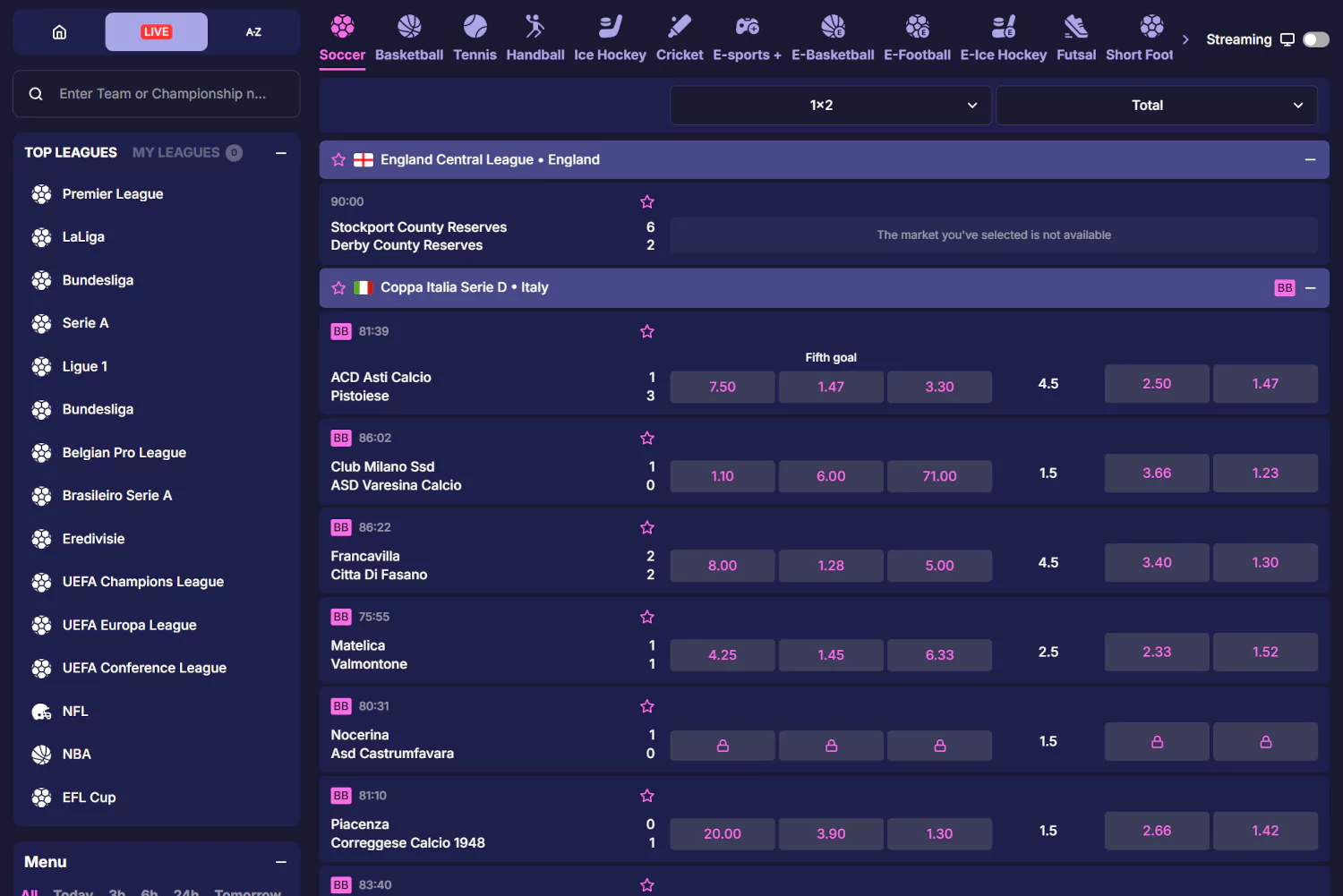Open the home page icon
Image resolution: width=1343 pixels, height=896 pixels.
point(59,32)
